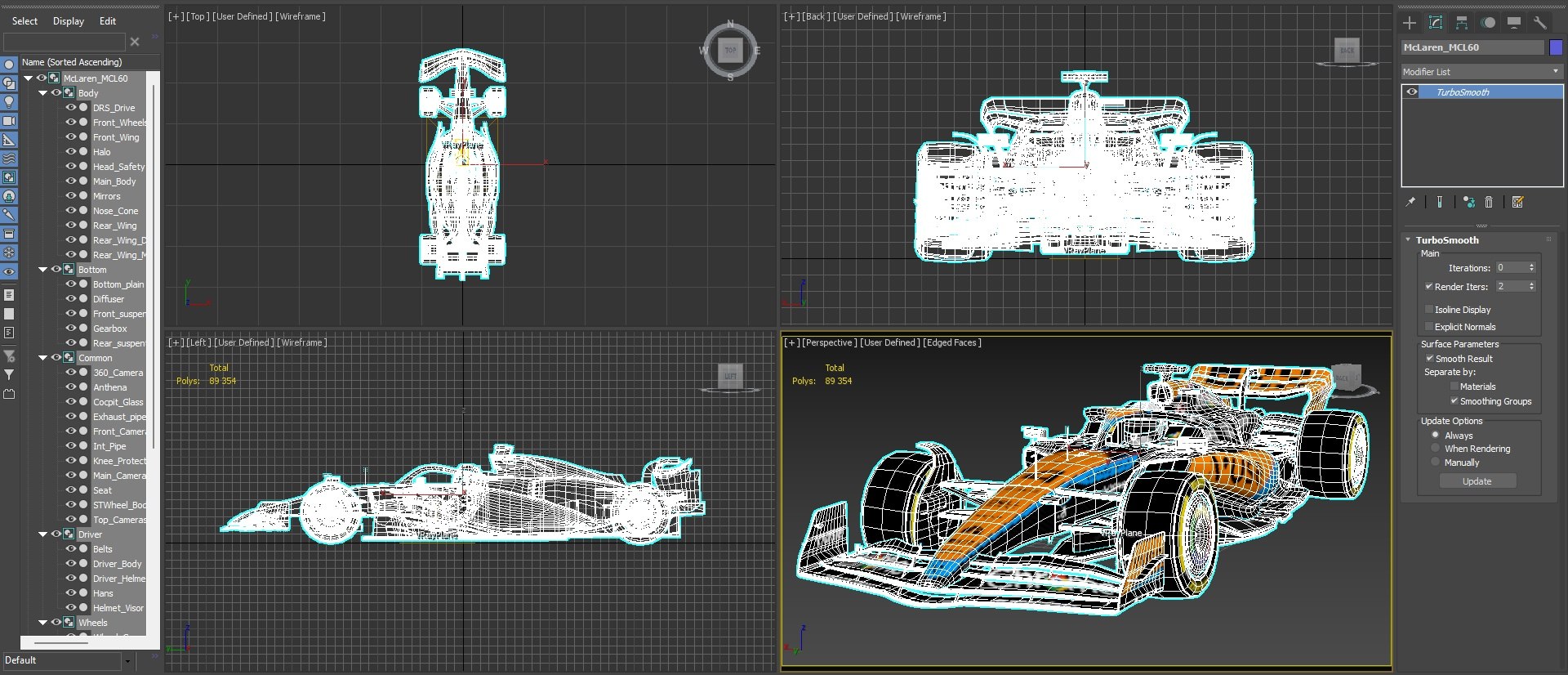Select the Manually update radio option
Screen dimensions: 1568x675
coord(1436,463)
